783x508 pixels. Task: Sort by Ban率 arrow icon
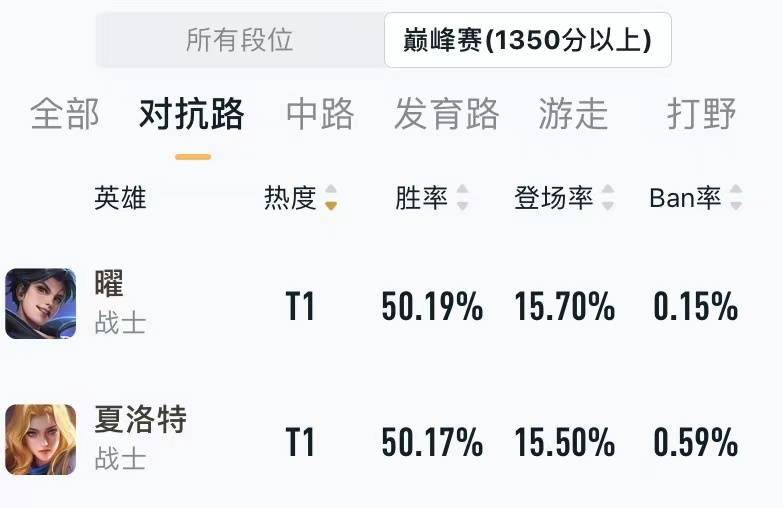coord(736,197)
